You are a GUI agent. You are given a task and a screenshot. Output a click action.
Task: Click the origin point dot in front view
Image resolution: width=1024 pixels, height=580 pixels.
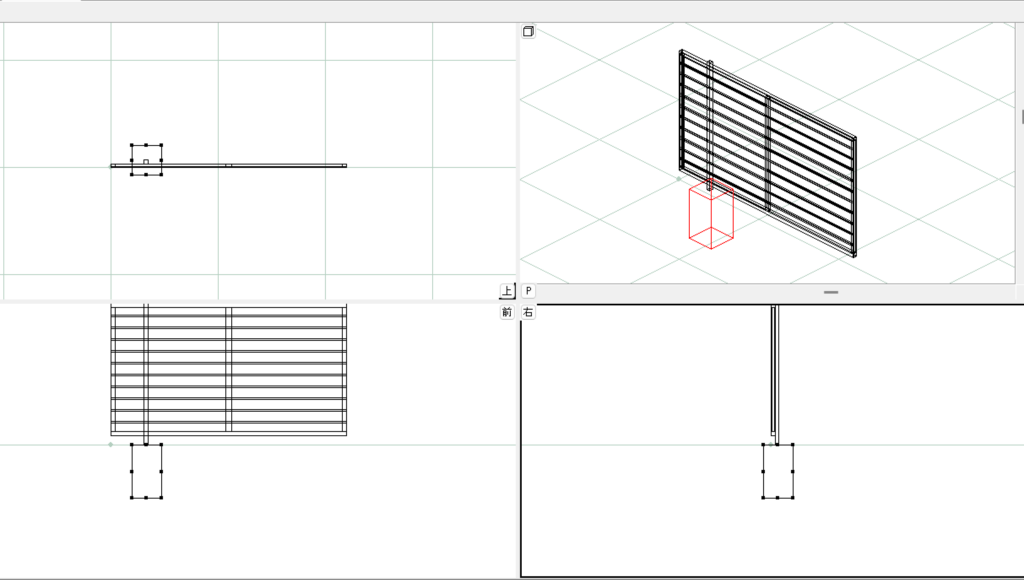point(110,444)
